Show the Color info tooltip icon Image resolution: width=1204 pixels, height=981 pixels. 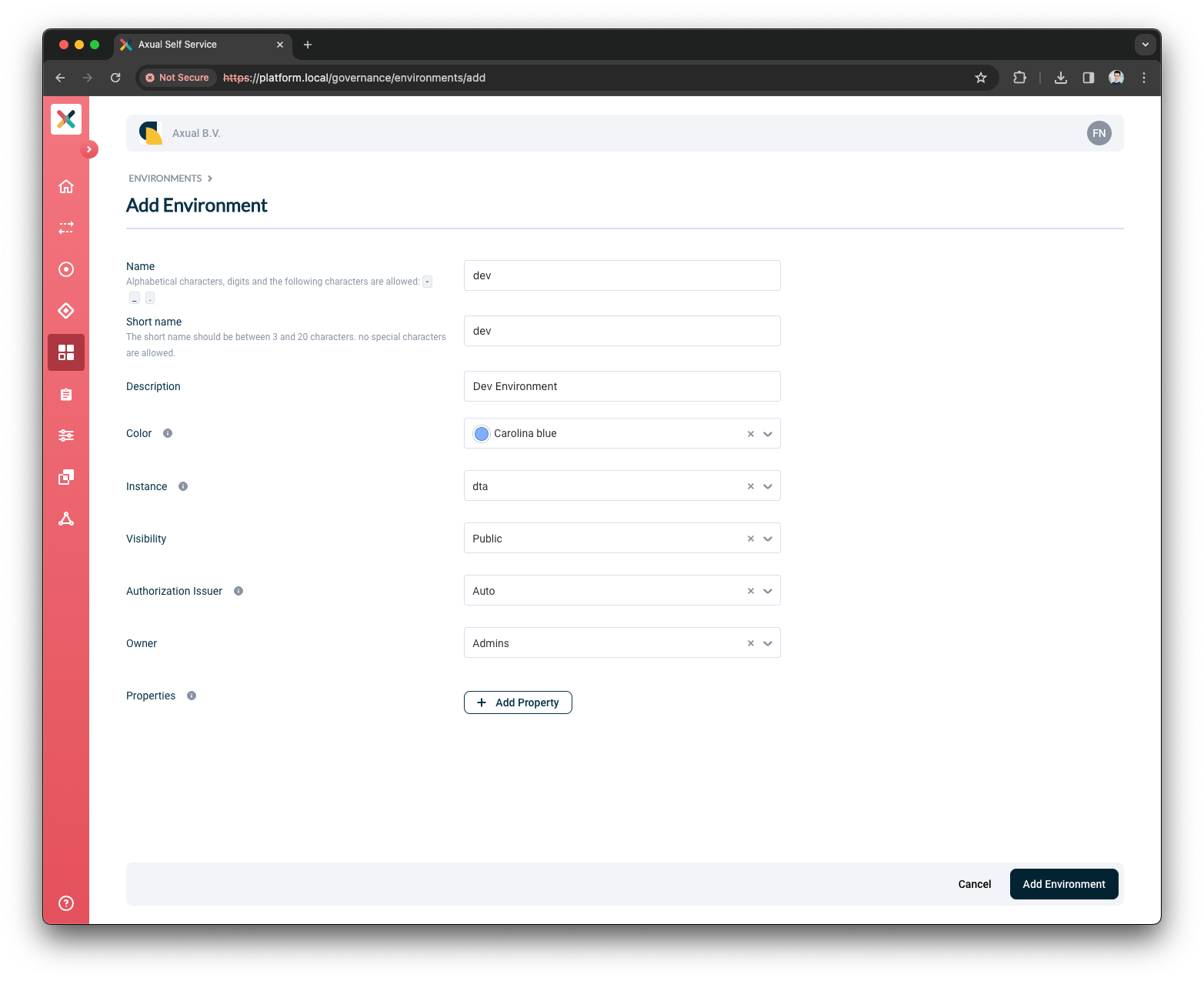pyautogui.click(x=168, y=433)
